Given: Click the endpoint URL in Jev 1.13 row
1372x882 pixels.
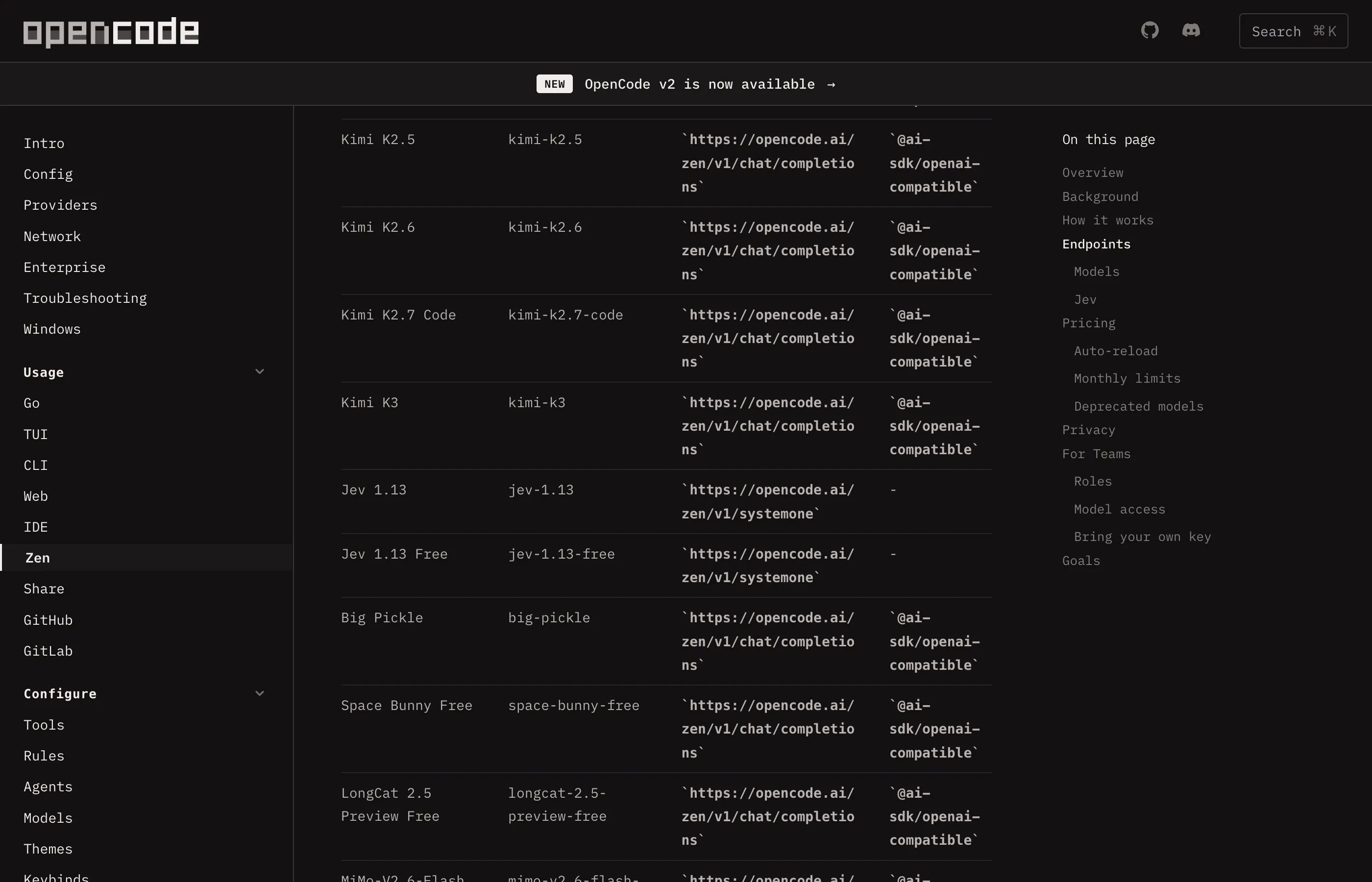Looking at the screenshot, I should 767,502.
